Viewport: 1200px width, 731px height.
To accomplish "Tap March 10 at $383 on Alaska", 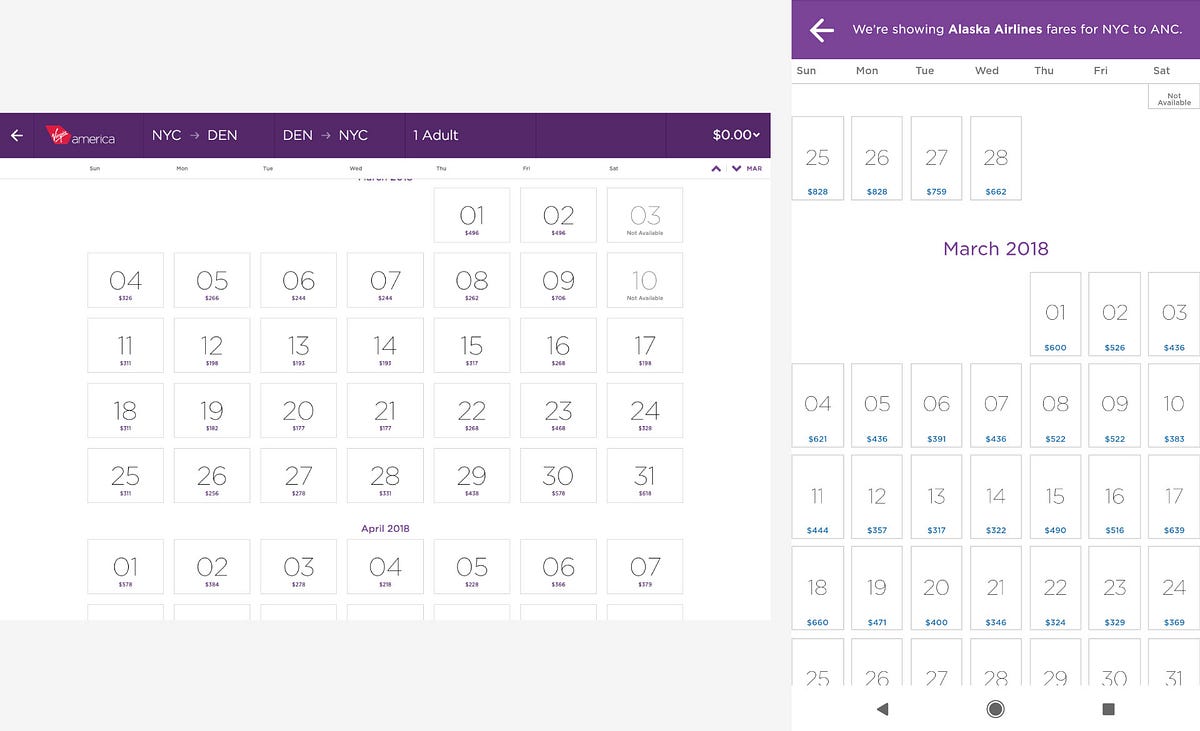I will tap(1174, 405).
